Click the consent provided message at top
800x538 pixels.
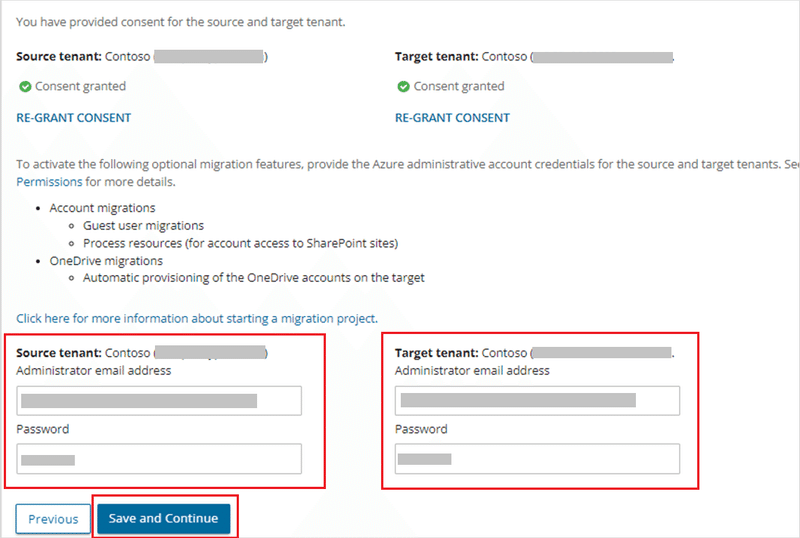point(180,22)
